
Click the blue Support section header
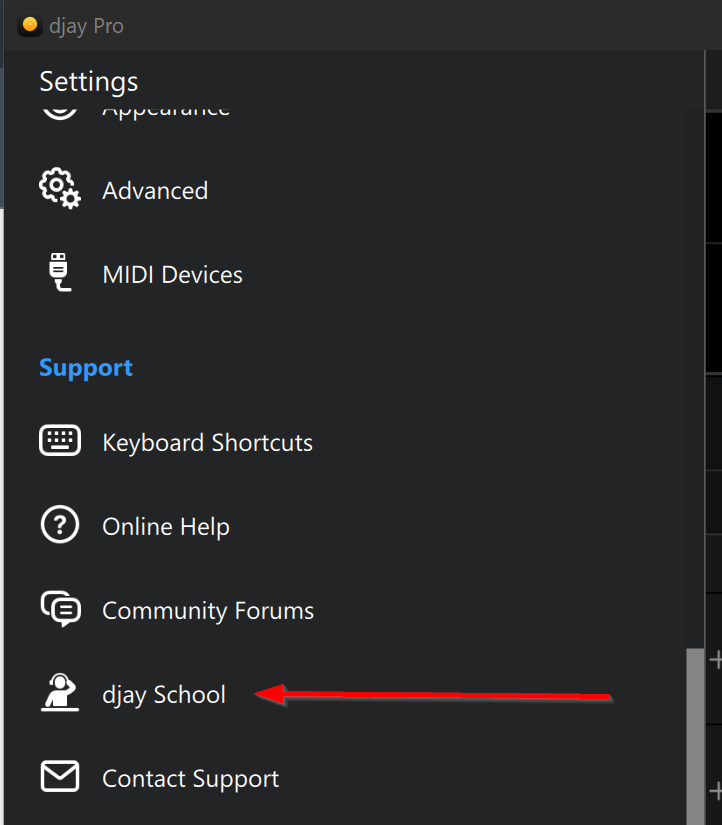click(x=86, y=368)
